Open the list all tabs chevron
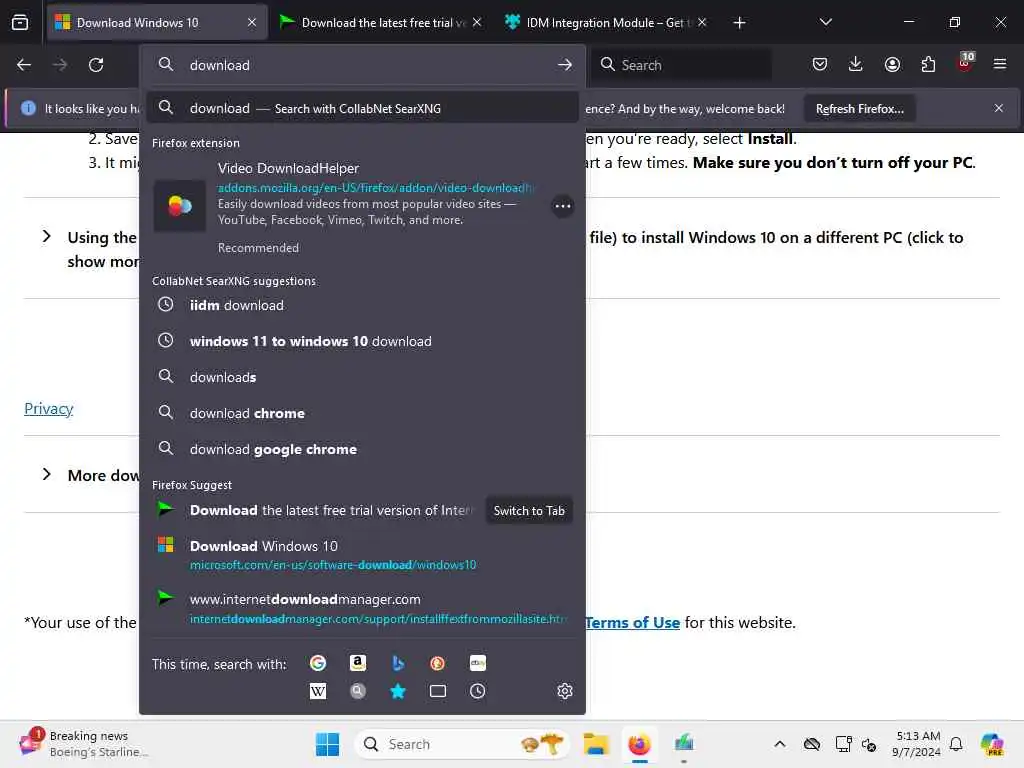The image size is (1024, 768). pyautogui.click(x=825, y=22)
